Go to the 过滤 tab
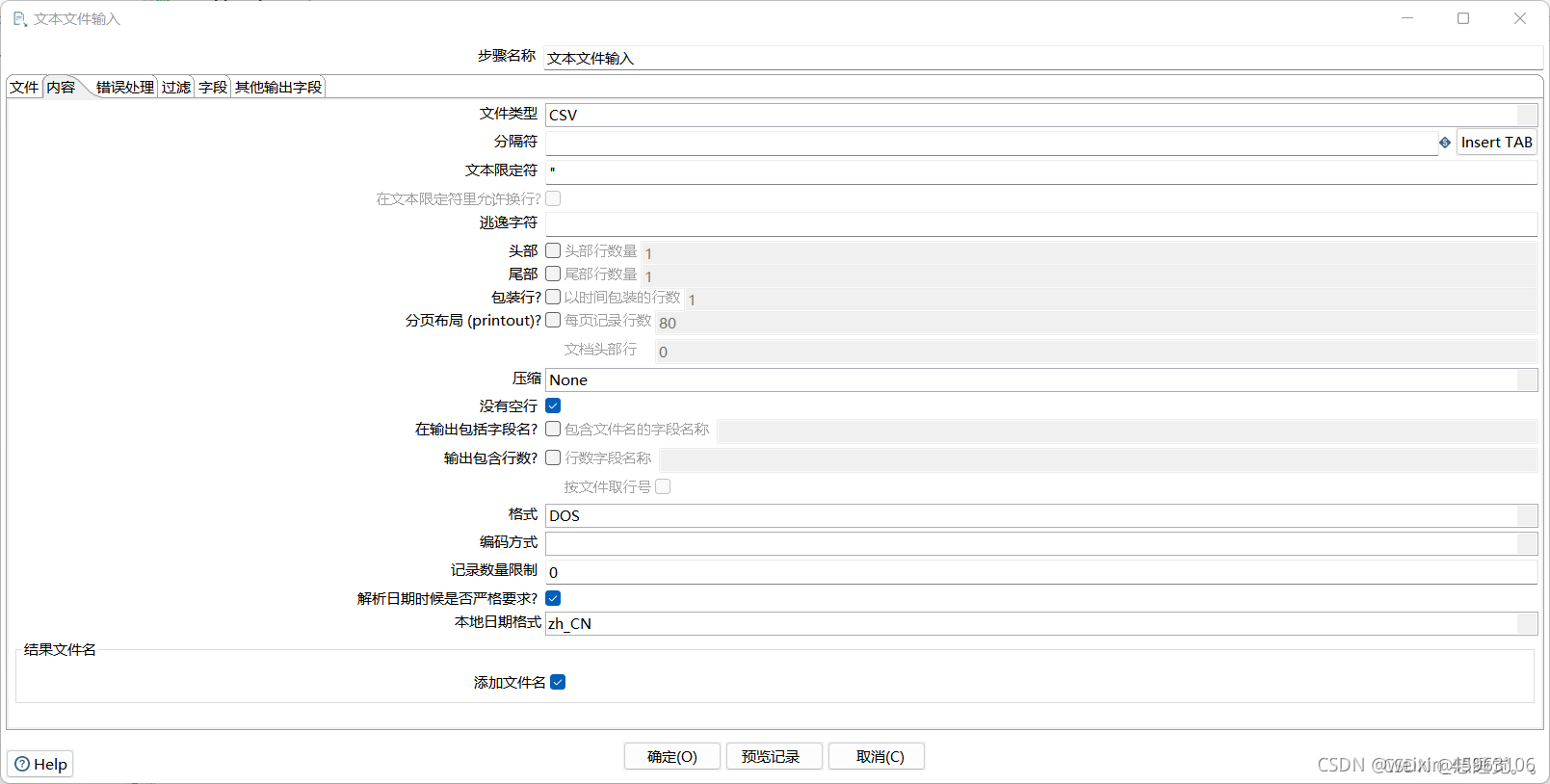 click(x=176, y=87)
